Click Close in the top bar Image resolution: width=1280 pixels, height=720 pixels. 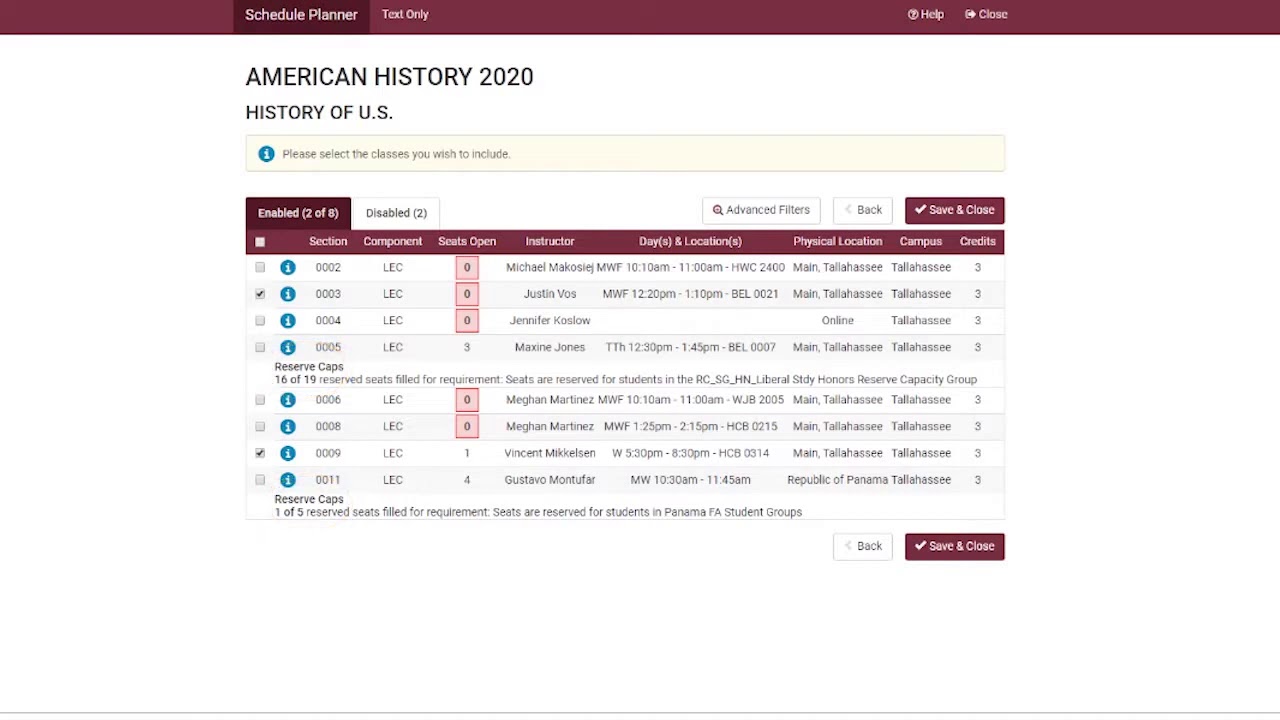tap(986, 14)
